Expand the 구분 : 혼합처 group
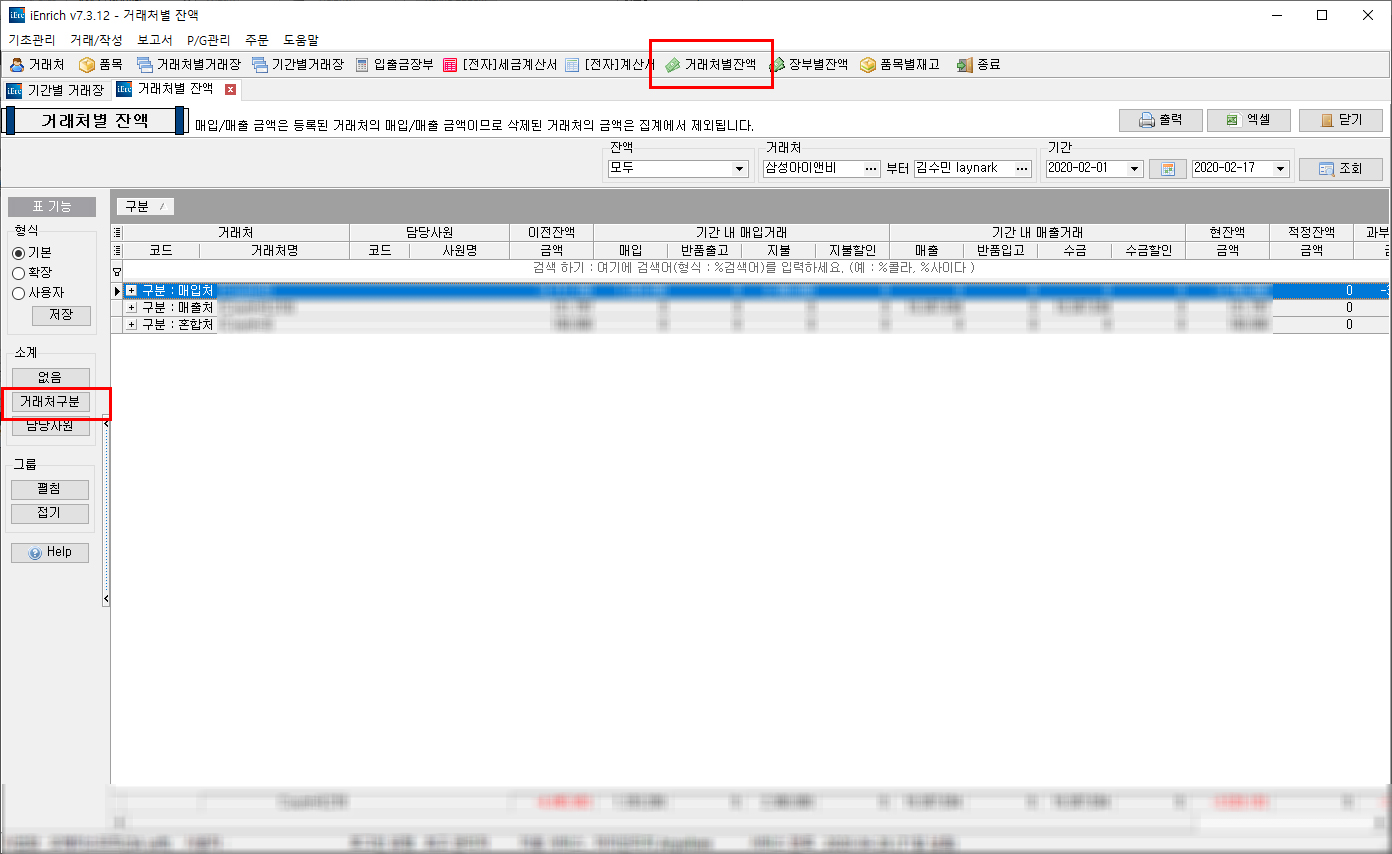This screenshot has width=1392, height=854. coord(131,324)
